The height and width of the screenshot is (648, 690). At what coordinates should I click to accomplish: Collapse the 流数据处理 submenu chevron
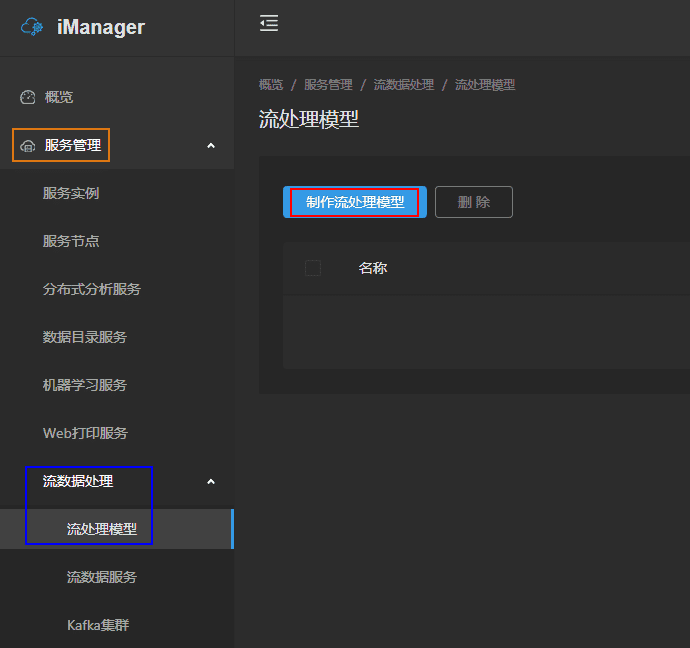(210, 482)
